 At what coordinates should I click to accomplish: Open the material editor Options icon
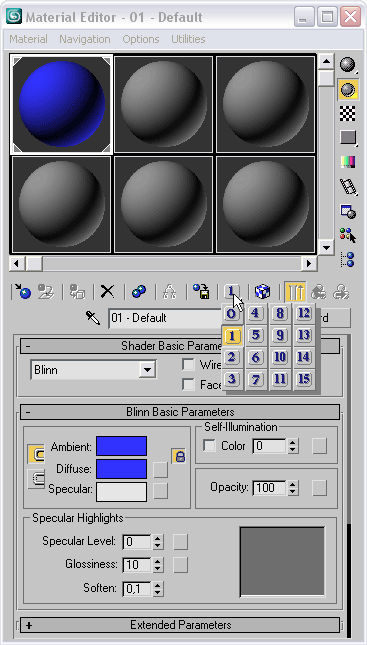coord(348,211)
